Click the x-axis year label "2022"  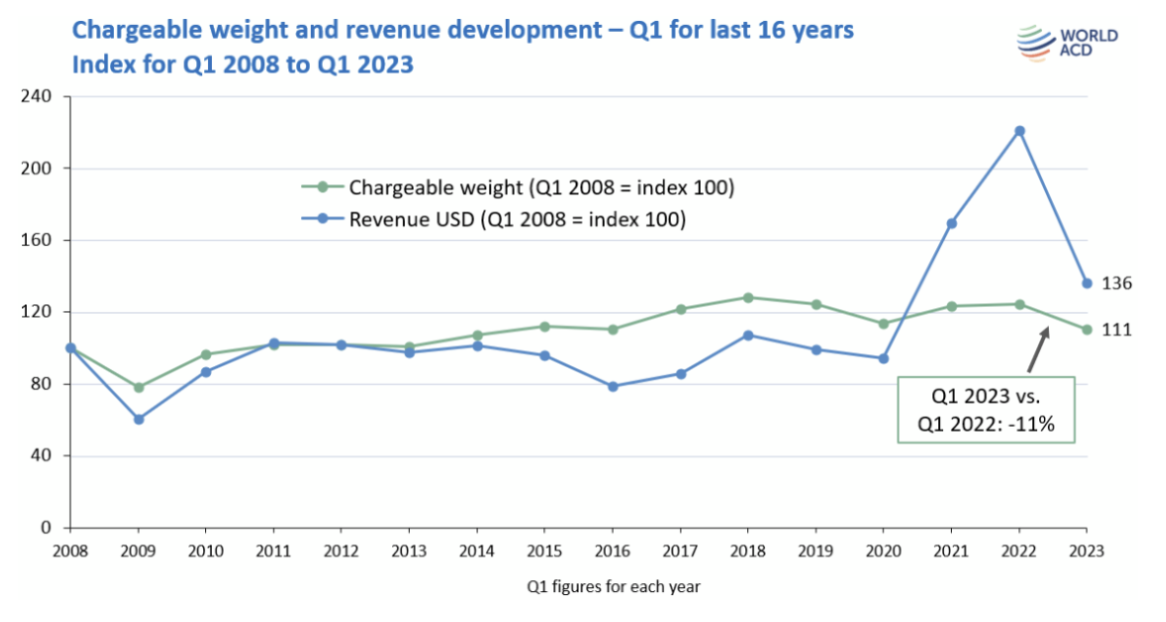pyautogui.click(x=1020, y=551)
